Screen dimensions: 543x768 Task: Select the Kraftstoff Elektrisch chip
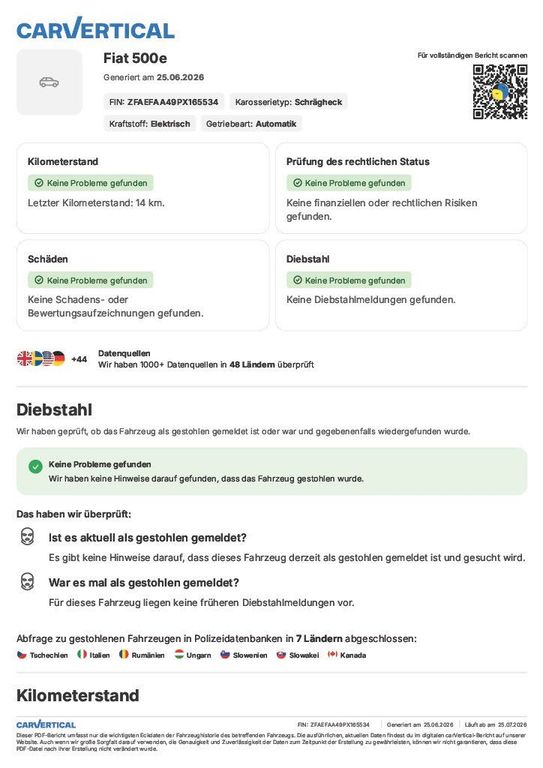tap(149, 123)
